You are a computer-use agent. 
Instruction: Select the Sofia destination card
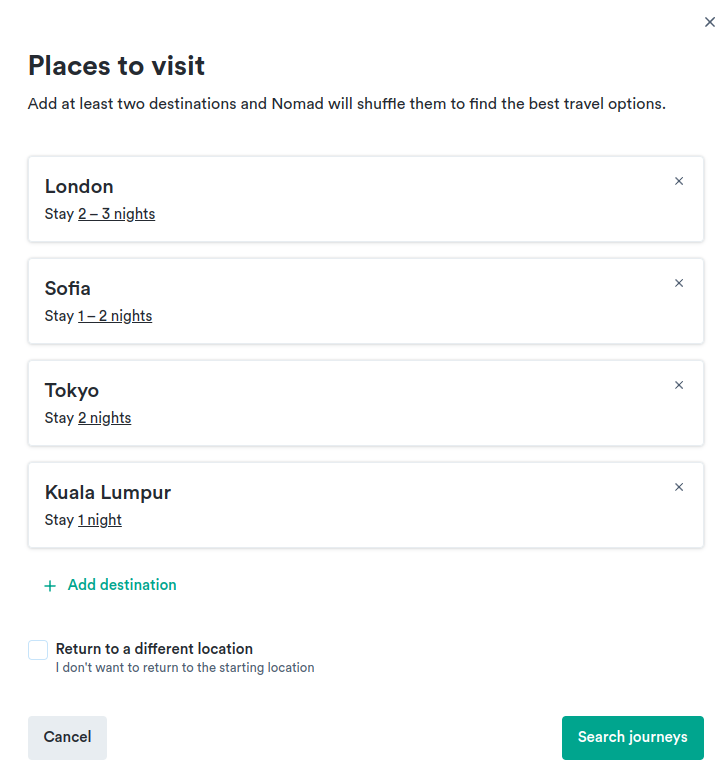click(366, 301)
